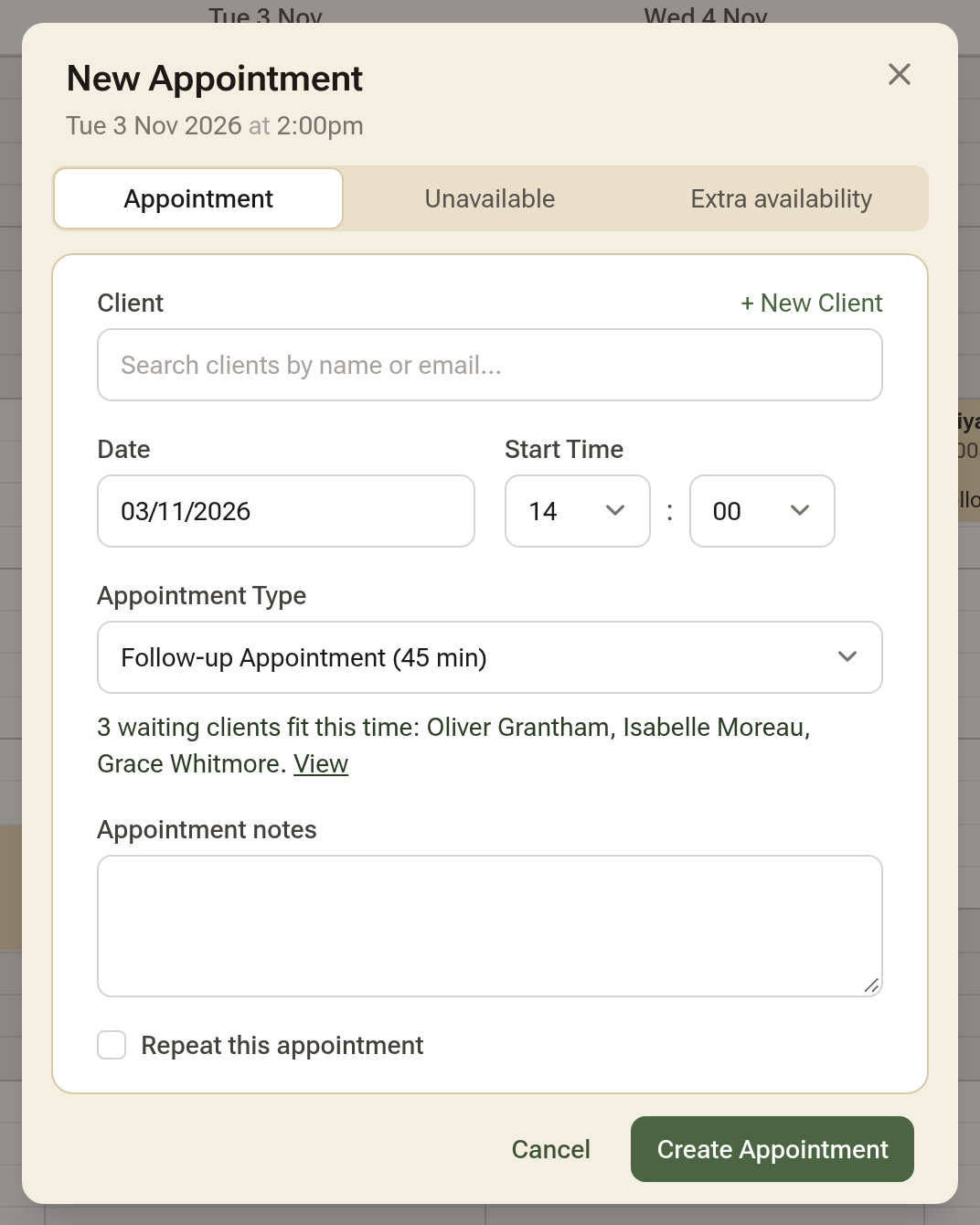Click the + New Client link
Screen dimensions: 980x1225
click(x=812, y=303)
